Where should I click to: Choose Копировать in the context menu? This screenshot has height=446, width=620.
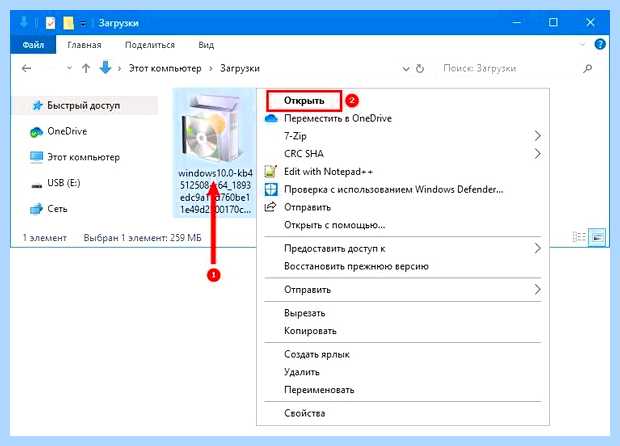[403, 331]
